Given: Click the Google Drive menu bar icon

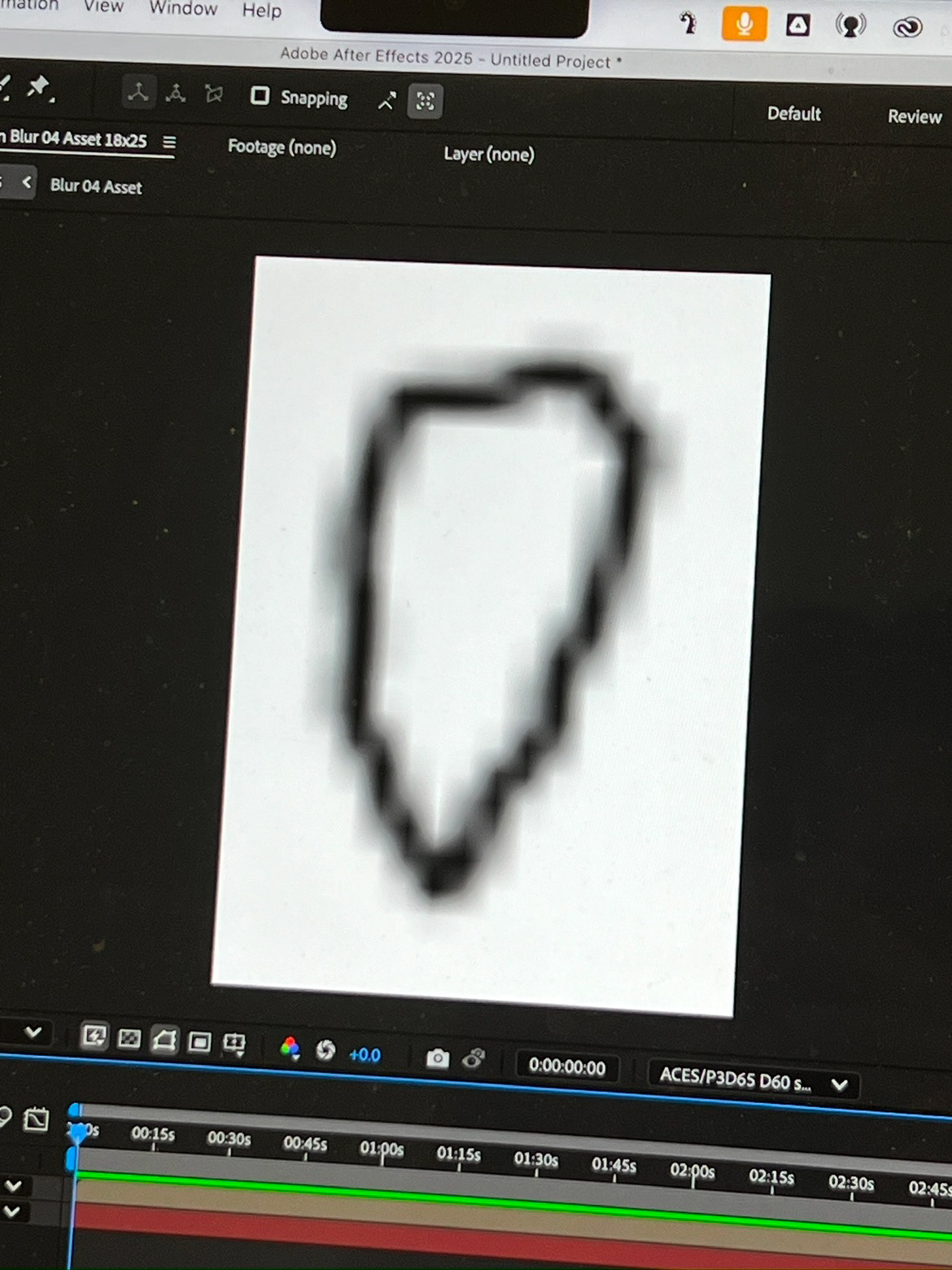Looking at the screenshot, I should 797,25.
